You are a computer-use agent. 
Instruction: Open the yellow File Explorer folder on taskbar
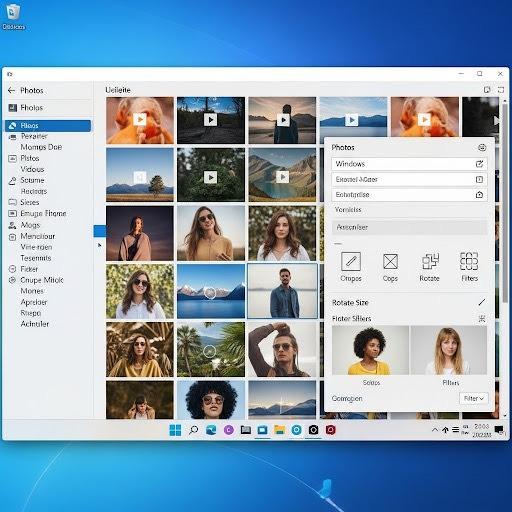tap(279, 430)
